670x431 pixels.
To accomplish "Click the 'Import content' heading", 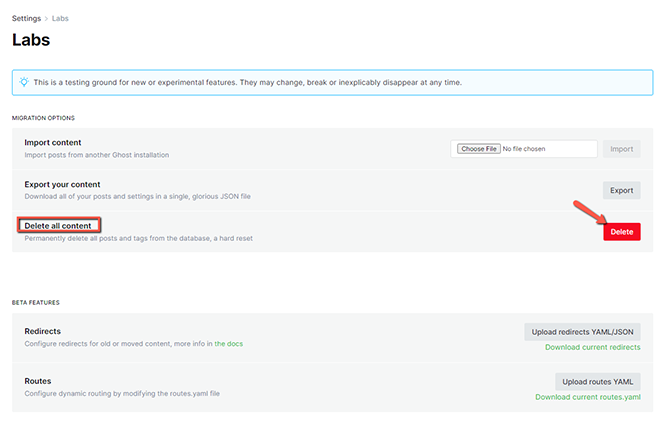I will pos(53,143).
